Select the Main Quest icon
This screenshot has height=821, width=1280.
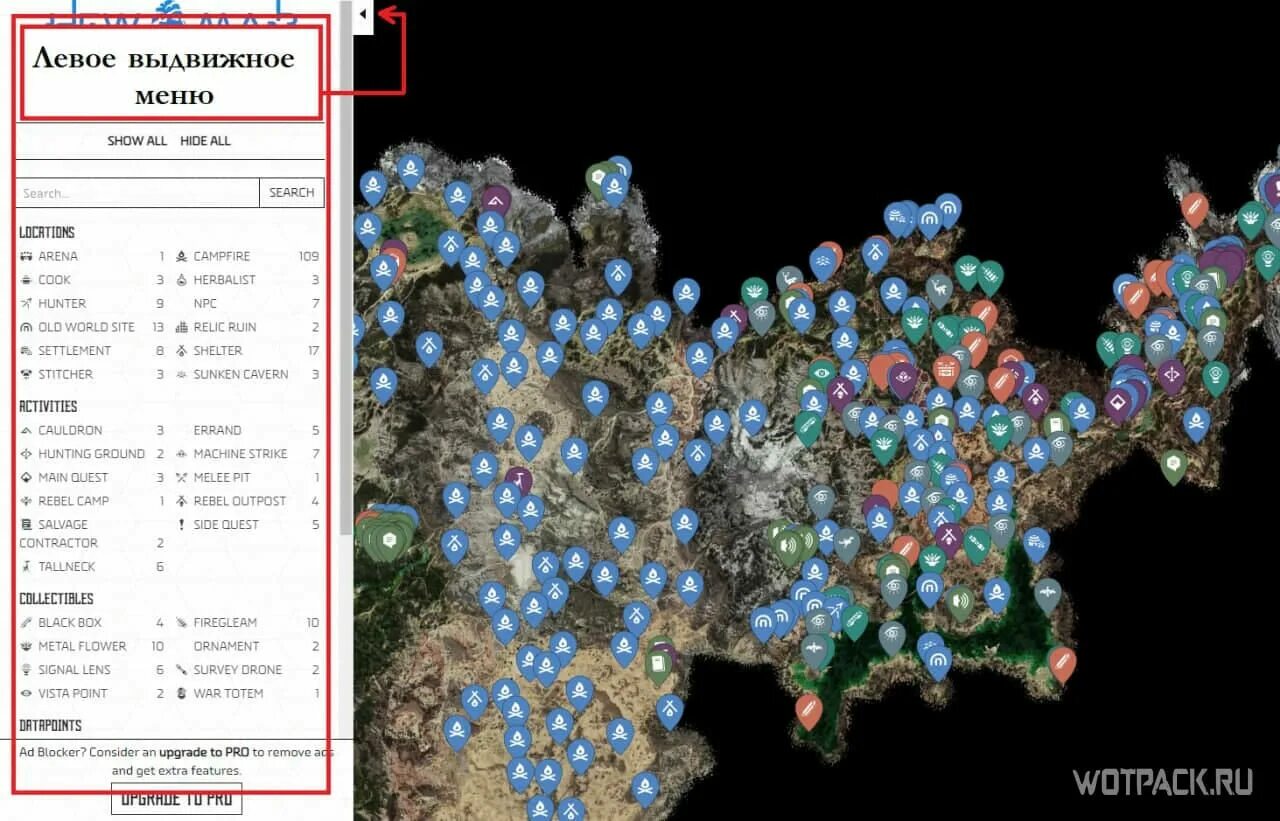[26, 477]
